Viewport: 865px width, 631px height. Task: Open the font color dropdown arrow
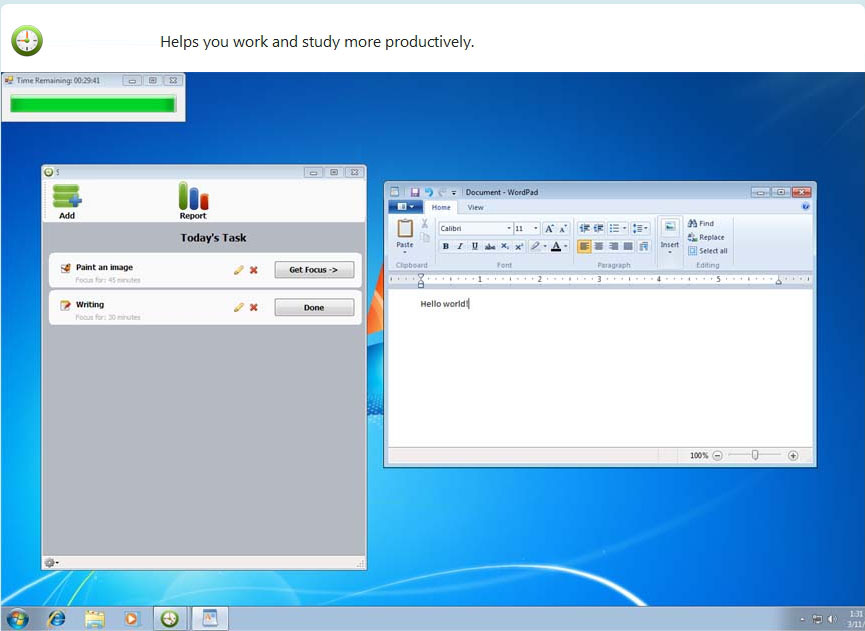coord(566,247)
